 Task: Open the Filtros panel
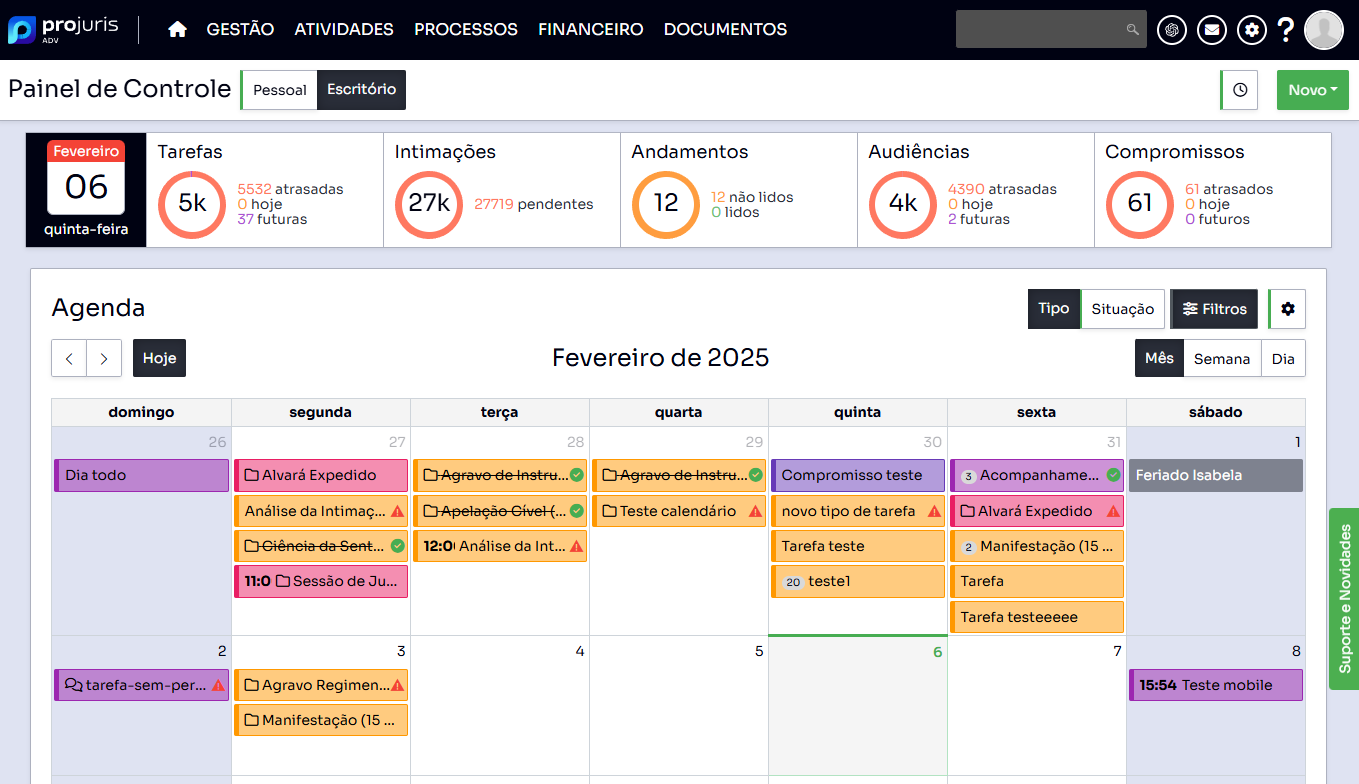[x=1214, y=309]
